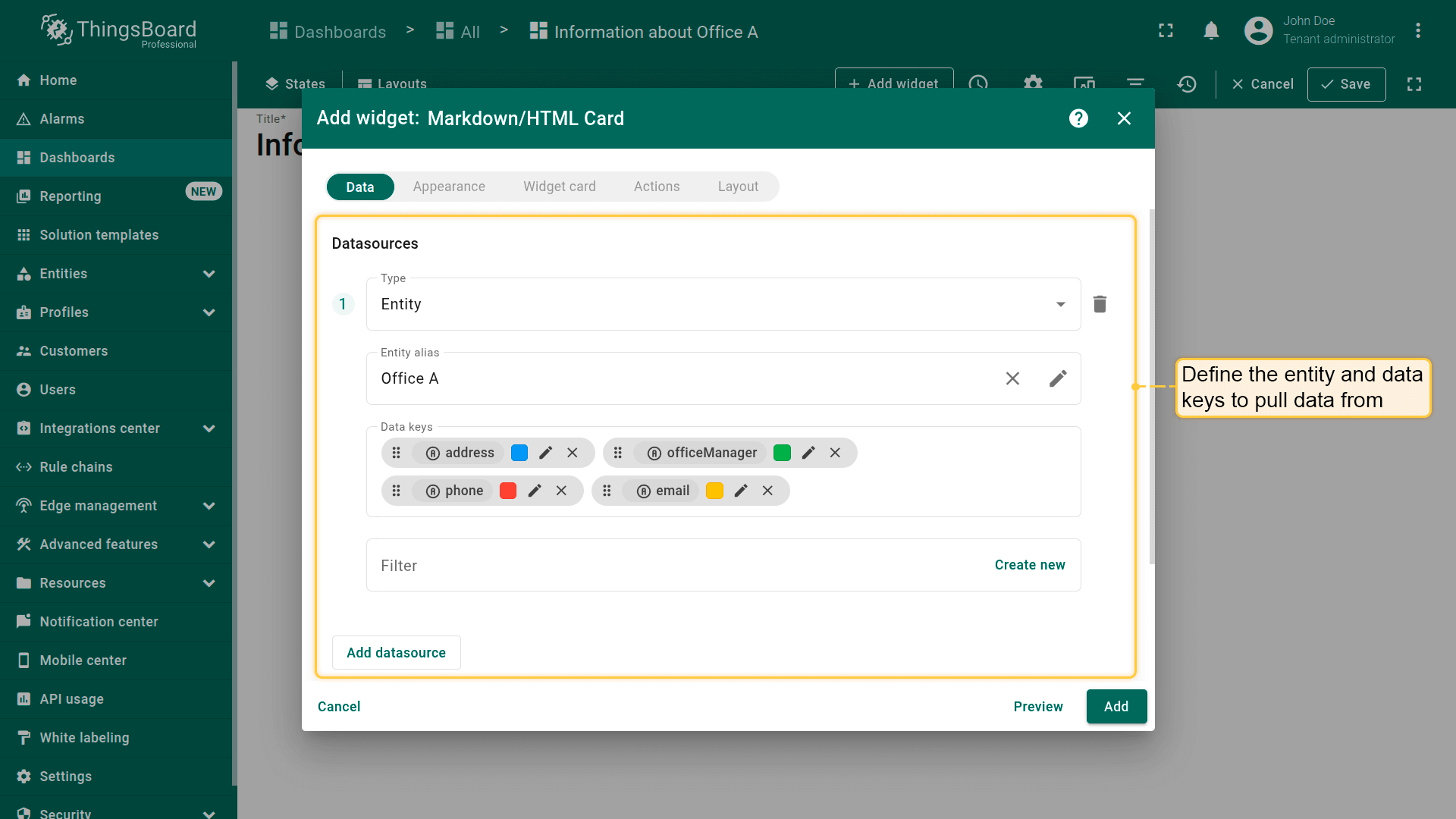Edit the email data key
The width and height of the screenshot is (1456, 819).
tap(741, 491)
